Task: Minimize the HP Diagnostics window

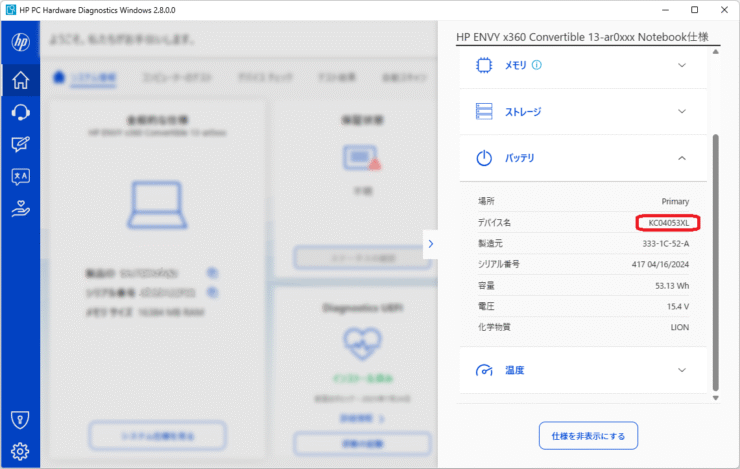Action: [665, 10]
